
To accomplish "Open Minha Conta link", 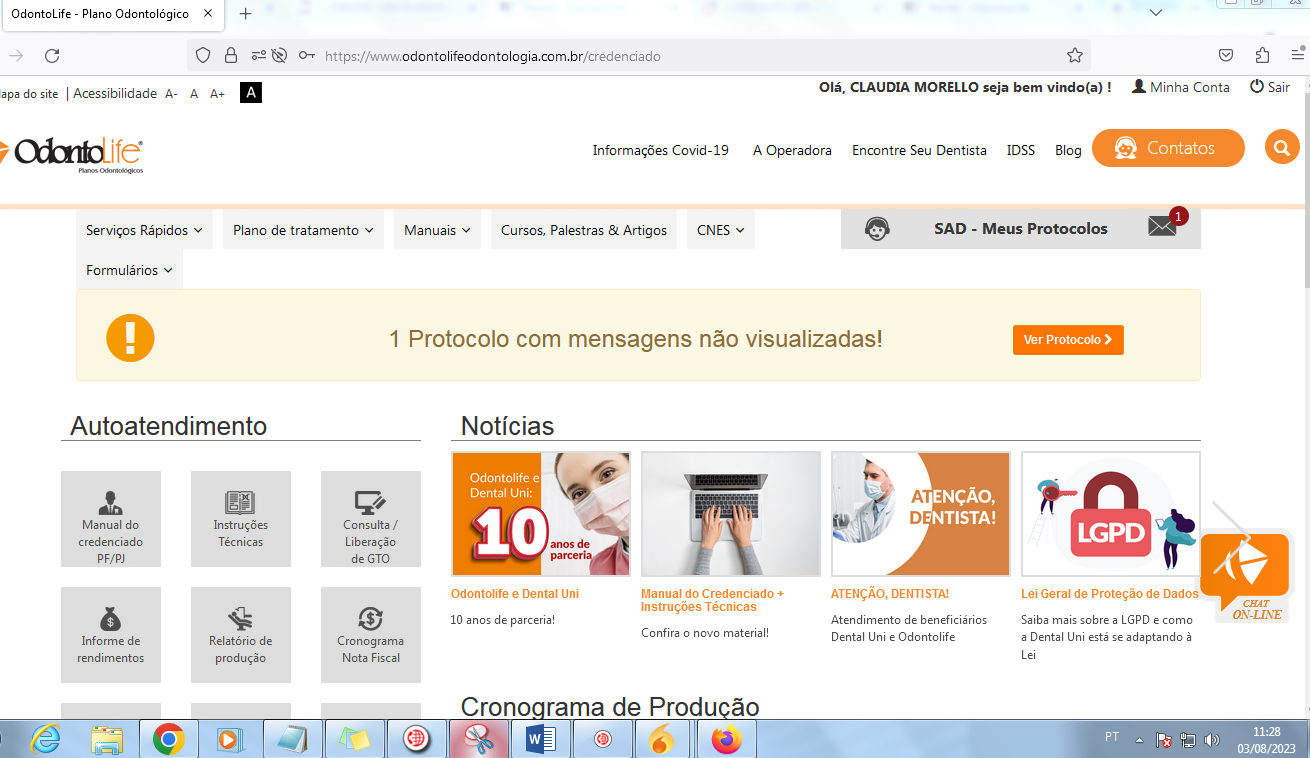I will click(x=1181, y=87).
